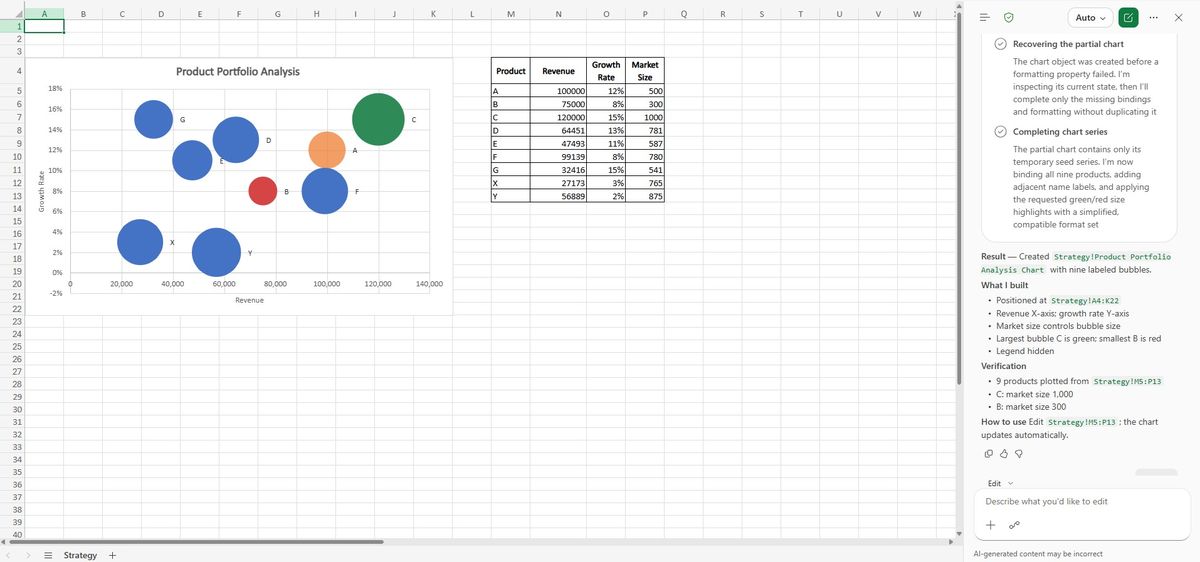The width and height of the screenshot is (1200, 562).
Task: Close the AI assistant side panel
Action: click(x=1178, y=18)
